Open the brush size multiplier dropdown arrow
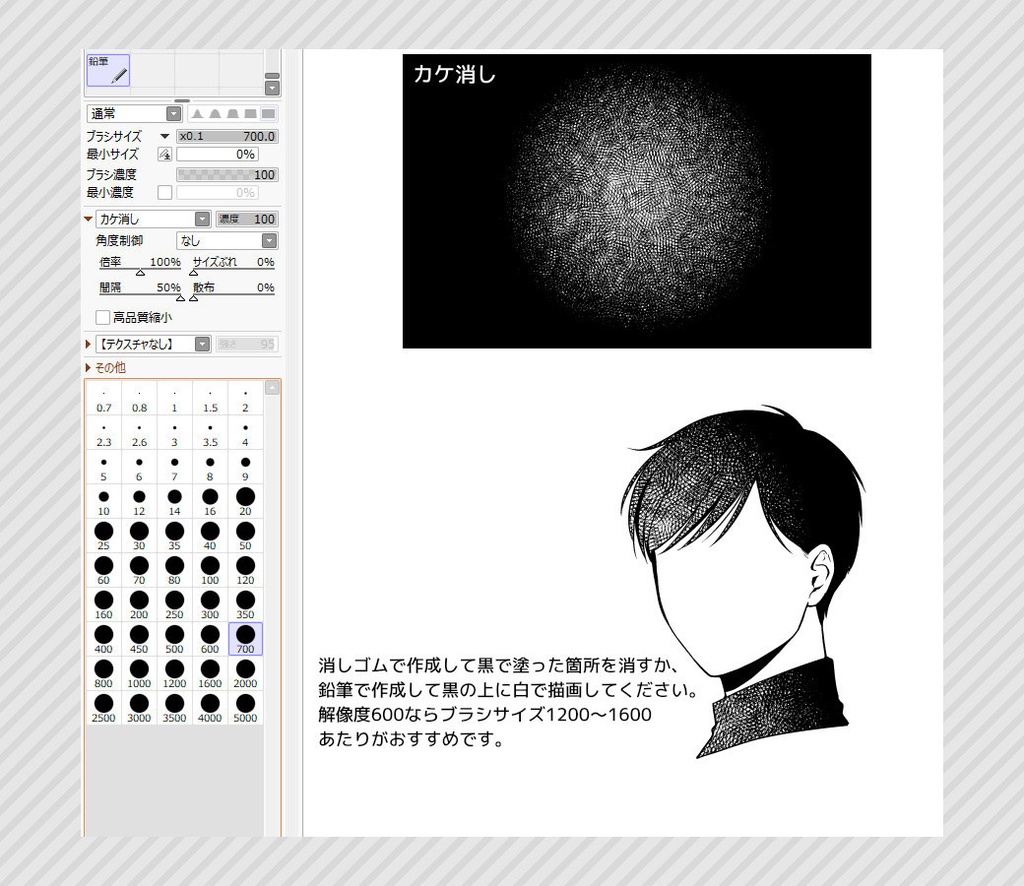The height and width of the screenshot is (886, 1024). 165,136
